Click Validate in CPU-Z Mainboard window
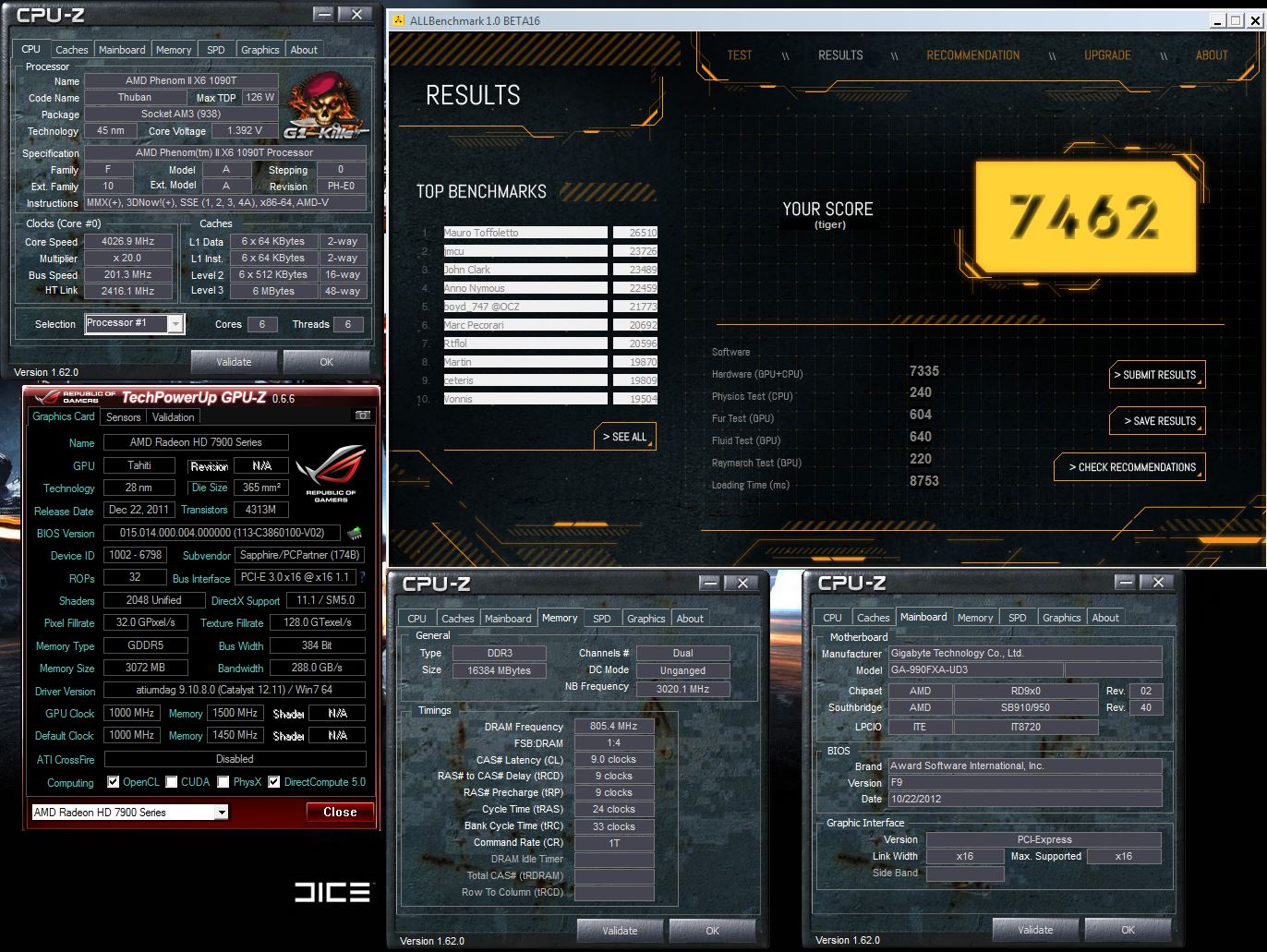 pyautogui.click(x=1035, y=930)
